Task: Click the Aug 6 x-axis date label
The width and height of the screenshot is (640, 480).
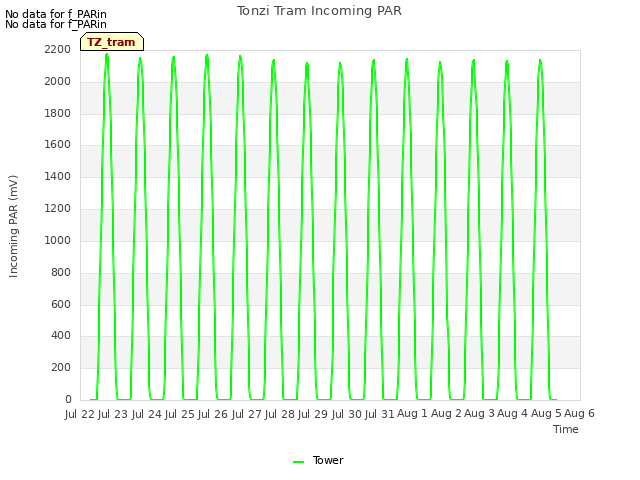Action: pos(580,414)
